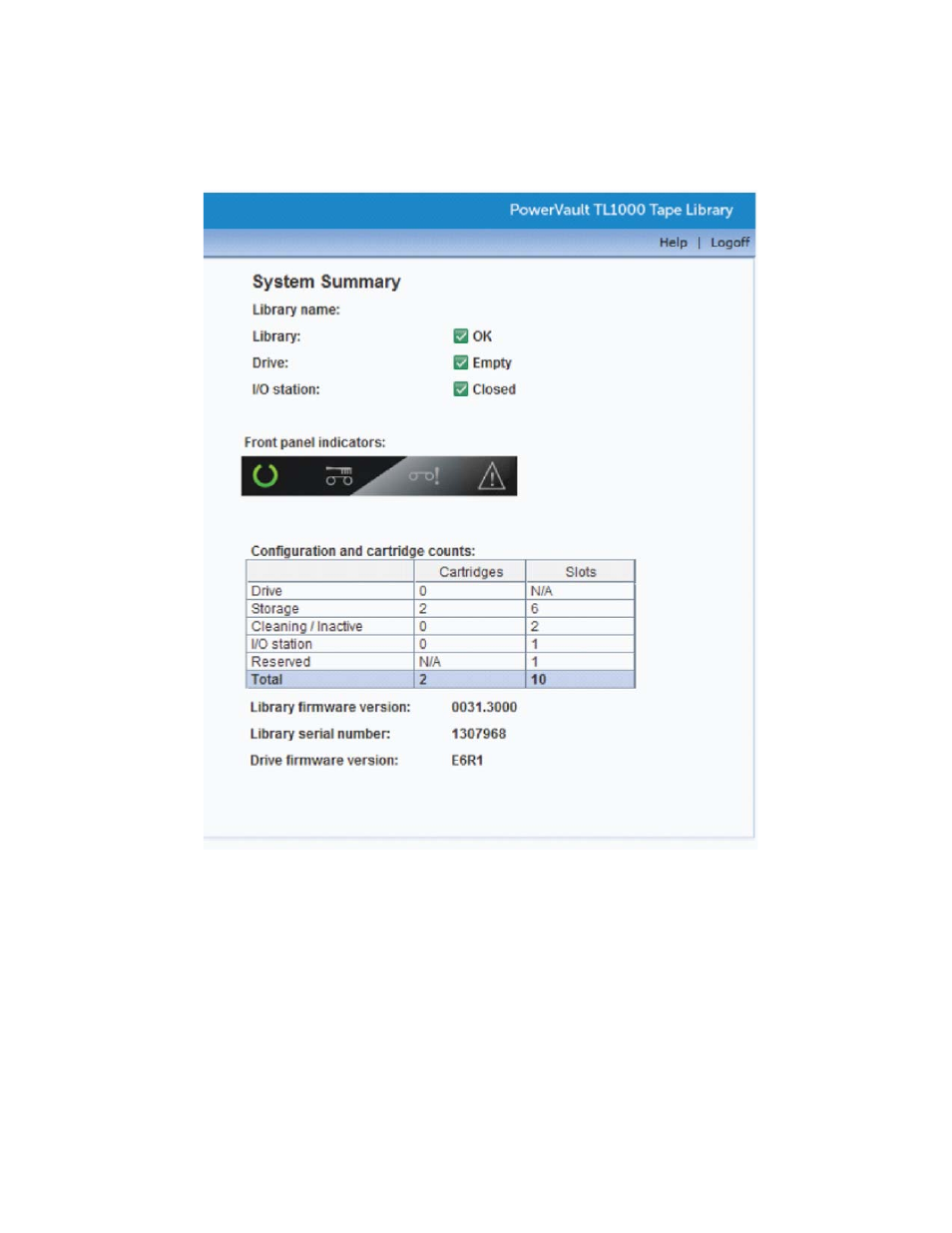Viewport: 952px width, 1233px height.
Task: Click the Front panel indicators label
Action: (x=315, y=442)
